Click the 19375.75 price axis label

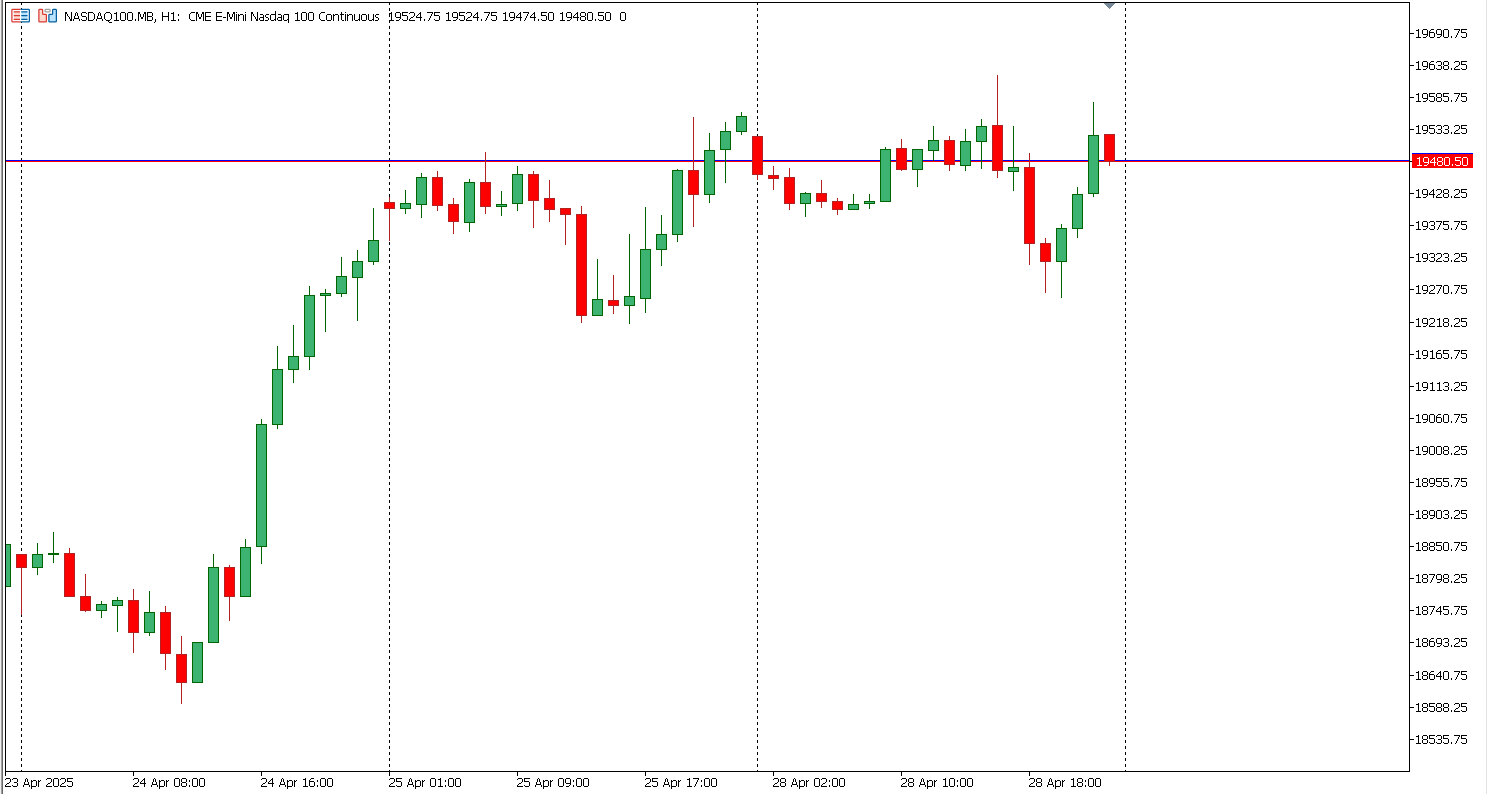[x=1441, y=225]
